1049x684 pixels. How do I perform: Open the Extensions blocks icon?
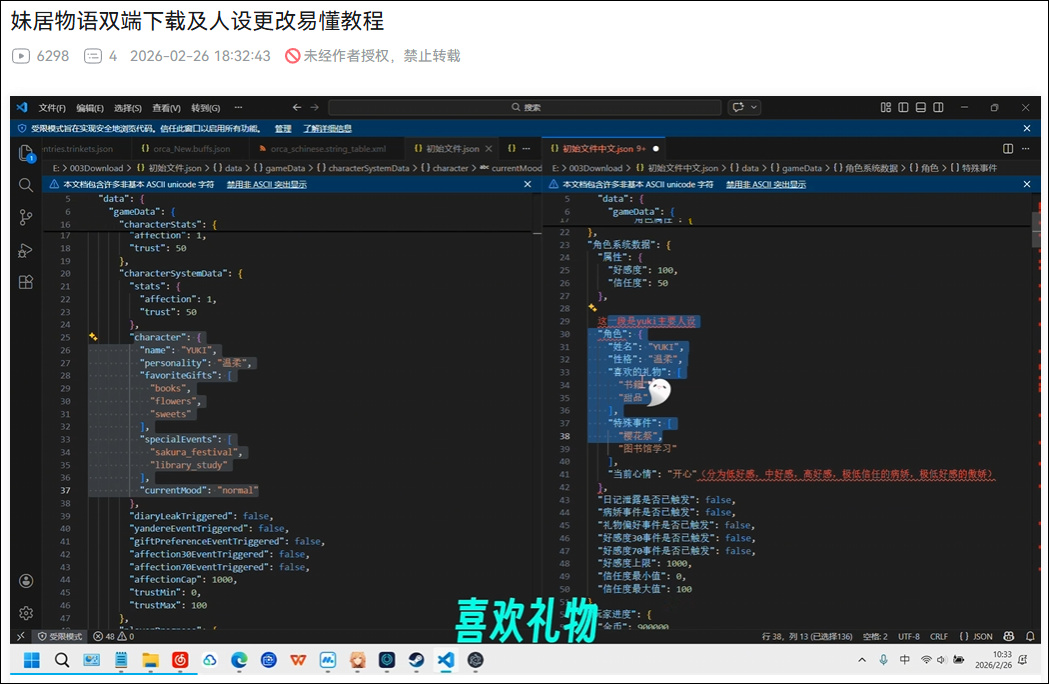coord(26,282)
